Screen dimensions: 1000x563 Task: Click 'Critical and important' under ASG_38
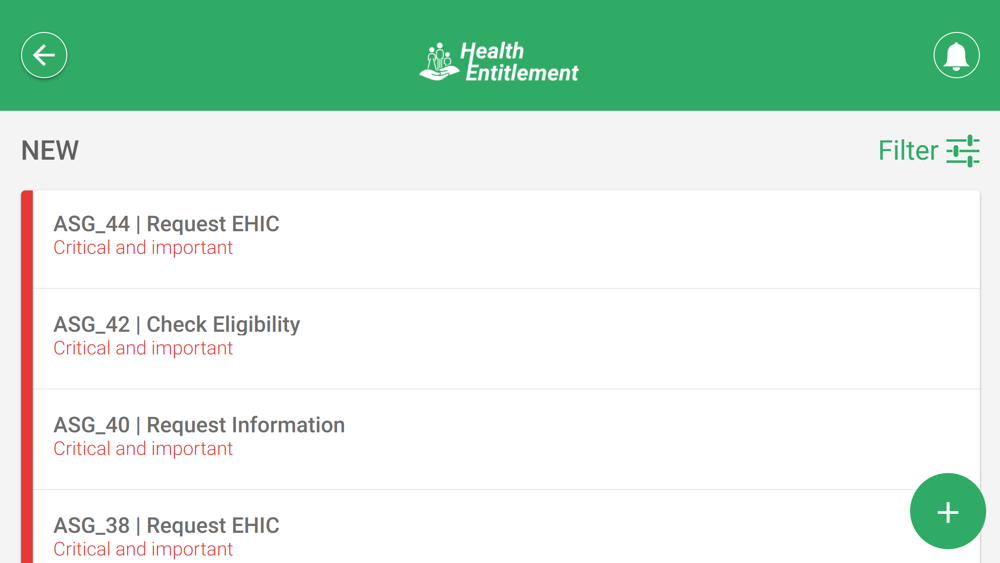(x=143, y=549)
